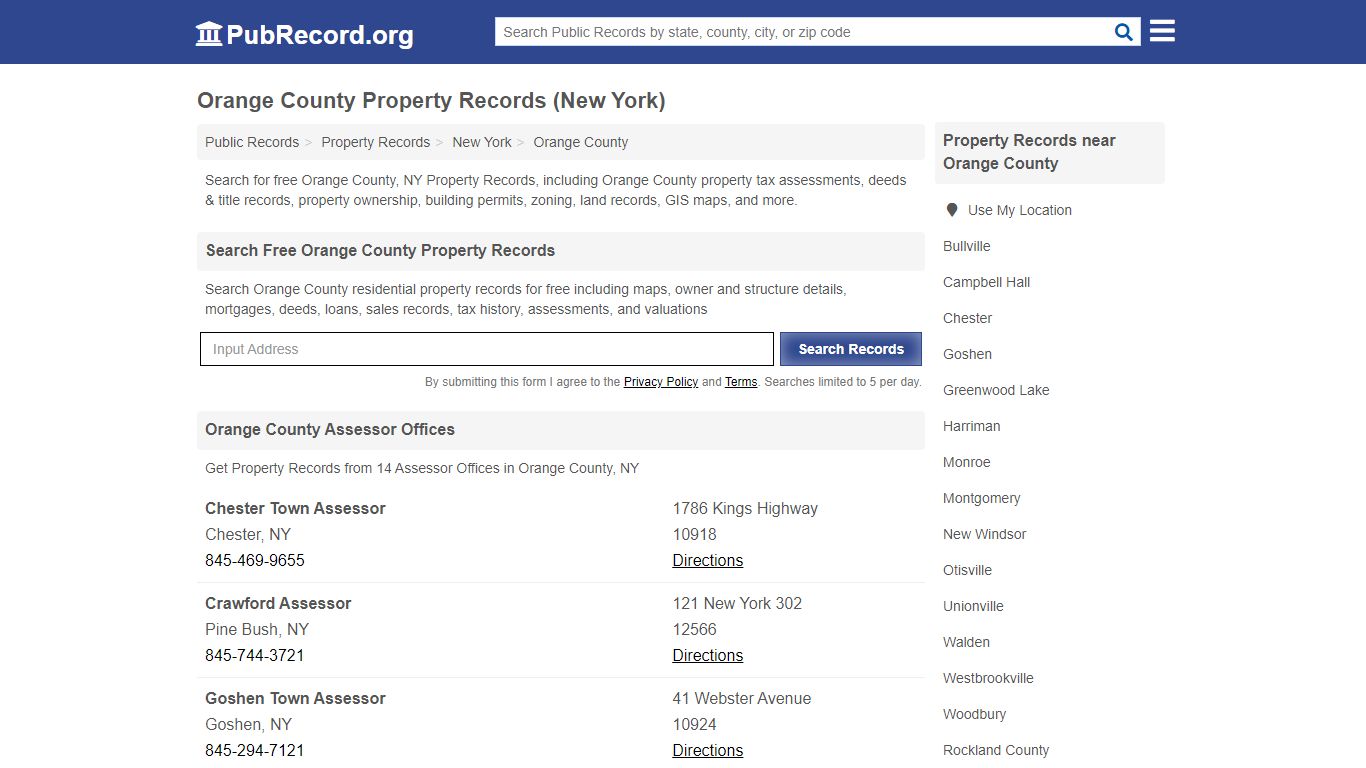Viewport: 1366px width, 768px height.
Task: Open Public Records breadcrumb
Action: coord(252,142)
